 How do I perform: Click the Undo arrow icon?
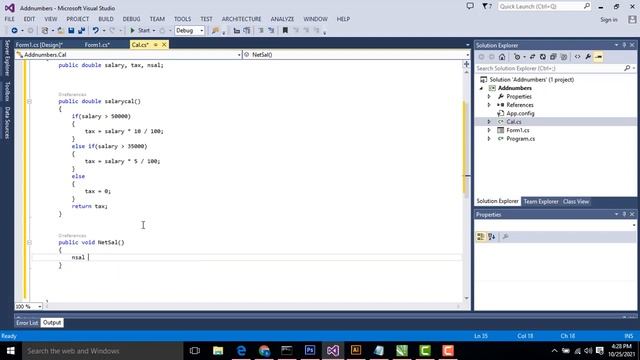point(96,31)
